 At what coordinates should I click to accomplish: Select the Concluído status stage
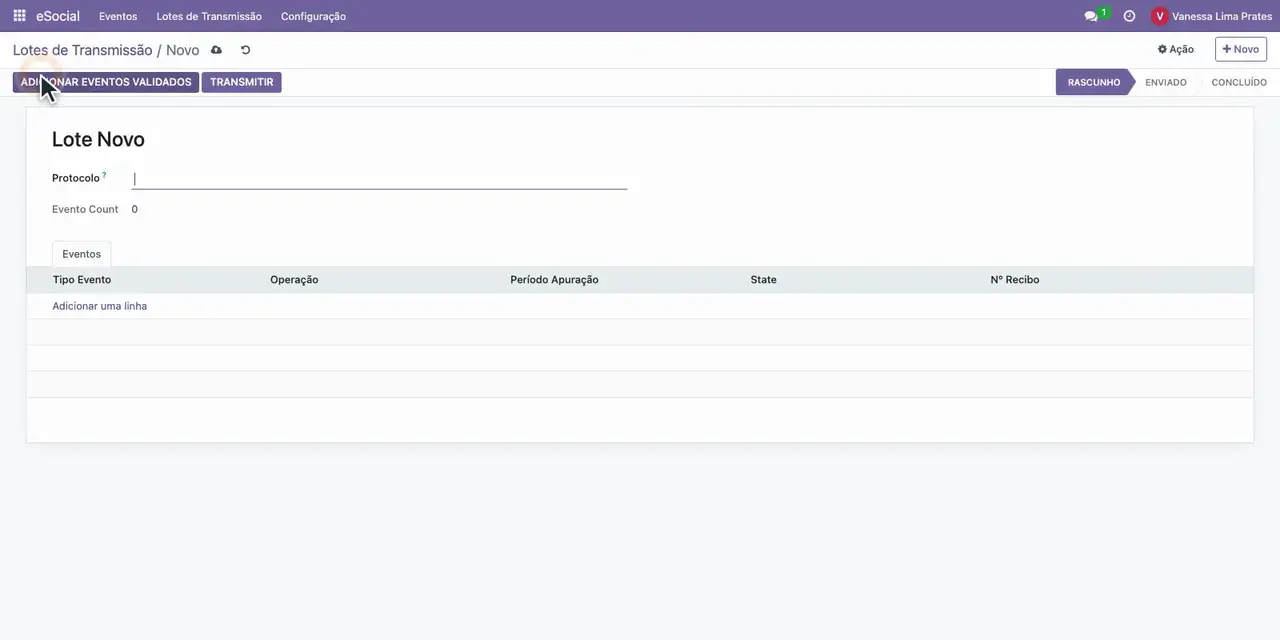click(x=1239, y=82)
